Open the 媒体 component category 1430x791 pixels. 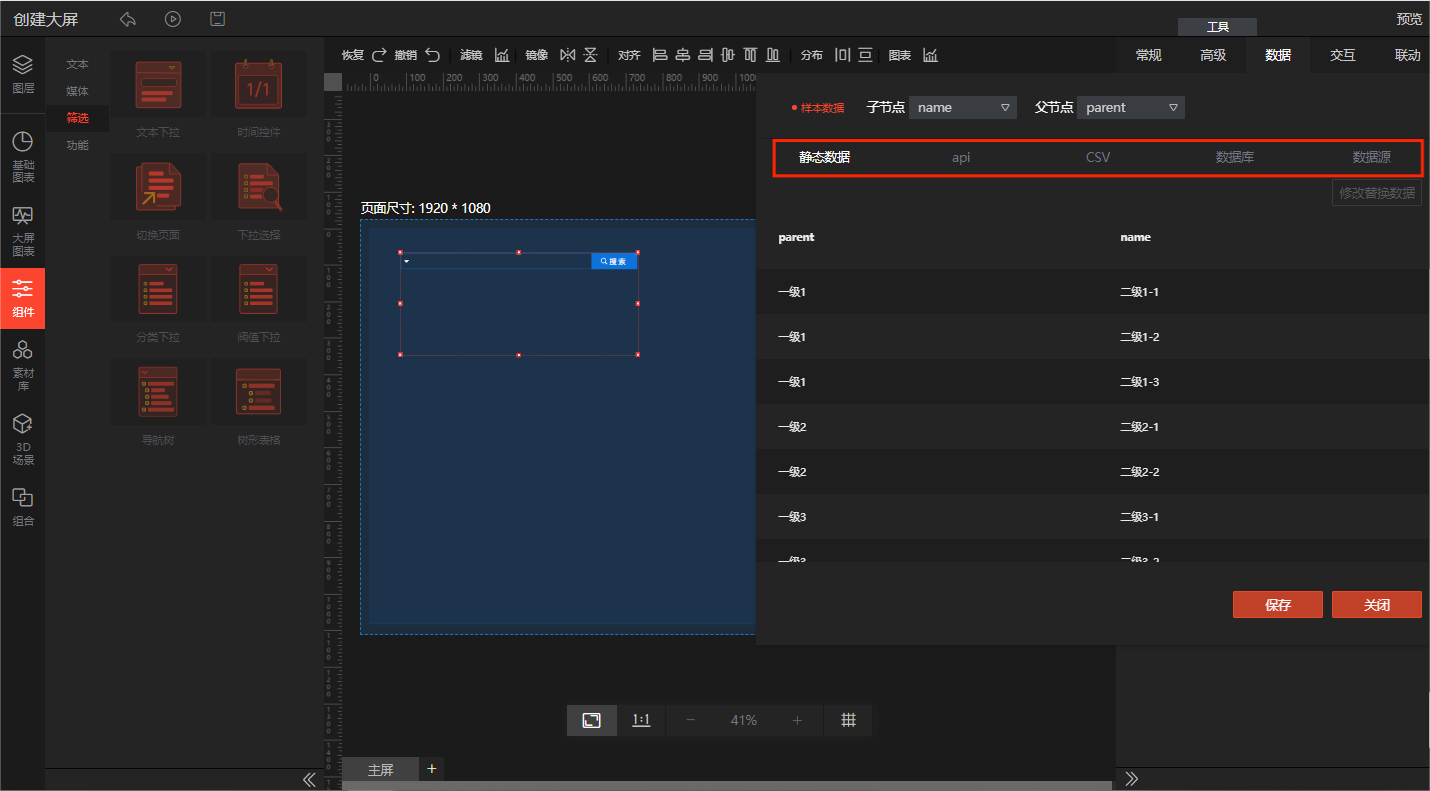[x=78, y=91]
